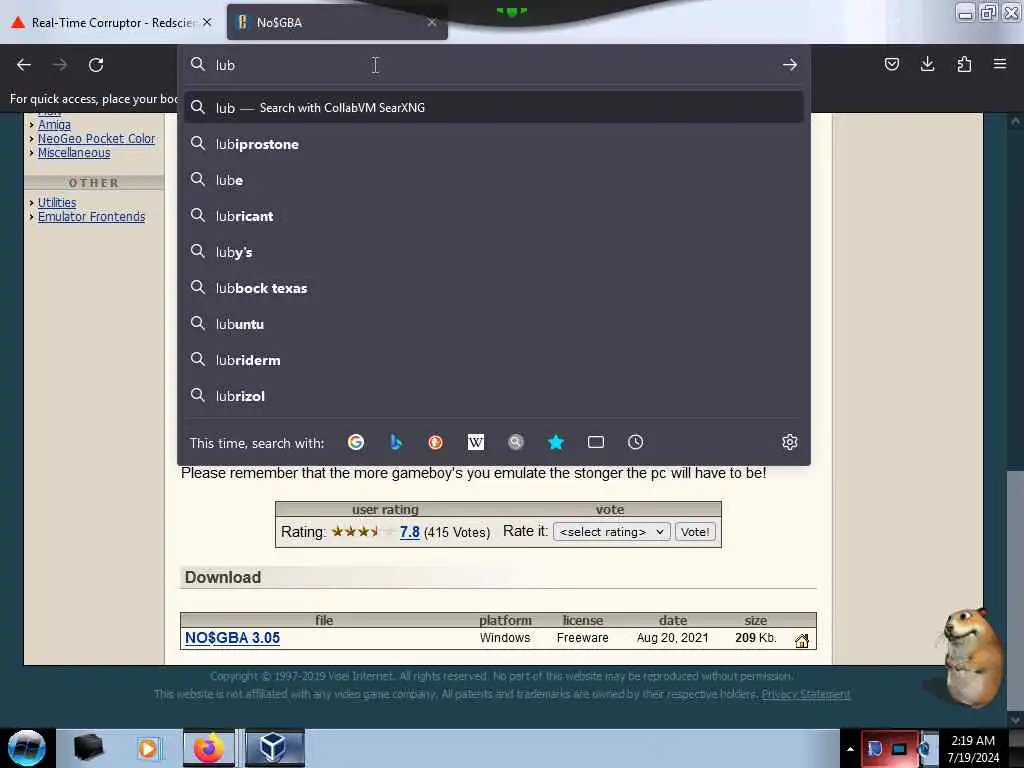
Task: Open the Utilities sidebar link
Action: 57,202
